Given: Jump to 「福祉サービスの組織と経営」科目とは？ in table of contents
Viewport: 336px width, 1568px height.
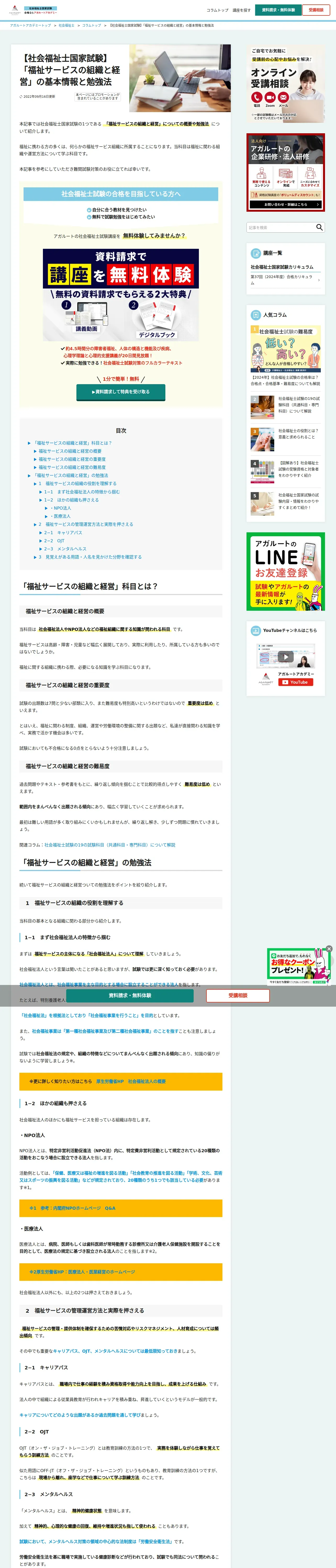Looking at the screenshot, I should pyautogui.click(x=72, y=443).
